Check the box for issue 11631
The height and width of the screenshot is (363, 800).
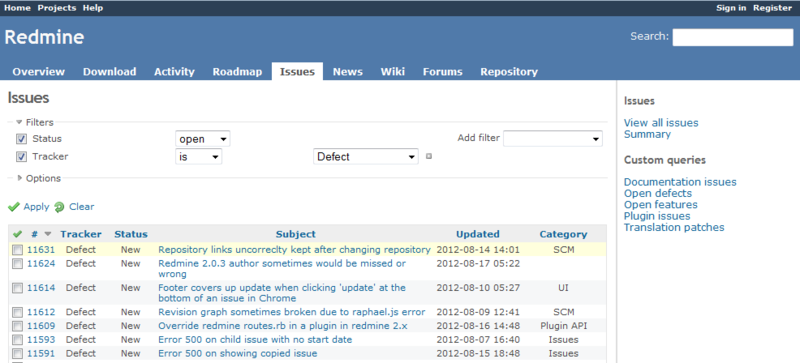[18, 250]
